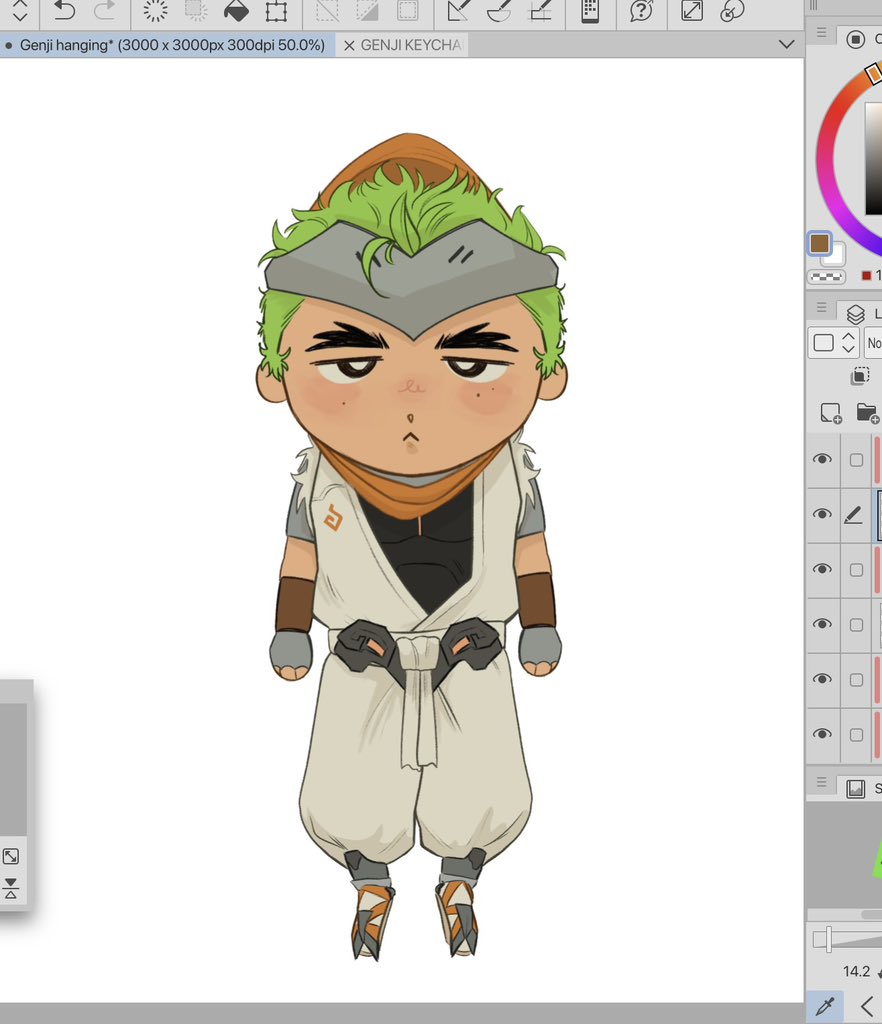Open the Layer panel hamburger menu

(x=821, y=307)
